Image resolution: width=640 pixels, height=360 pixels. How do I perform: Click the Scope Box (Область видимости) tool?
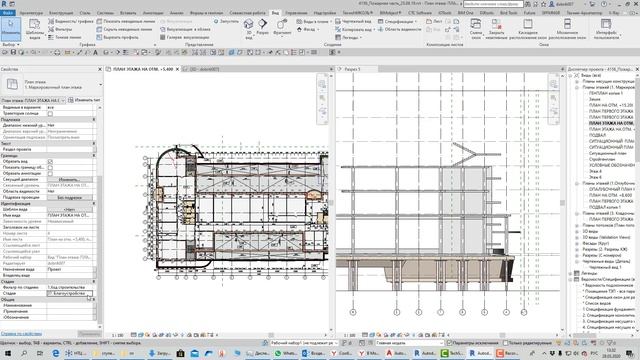coord(400,29)
